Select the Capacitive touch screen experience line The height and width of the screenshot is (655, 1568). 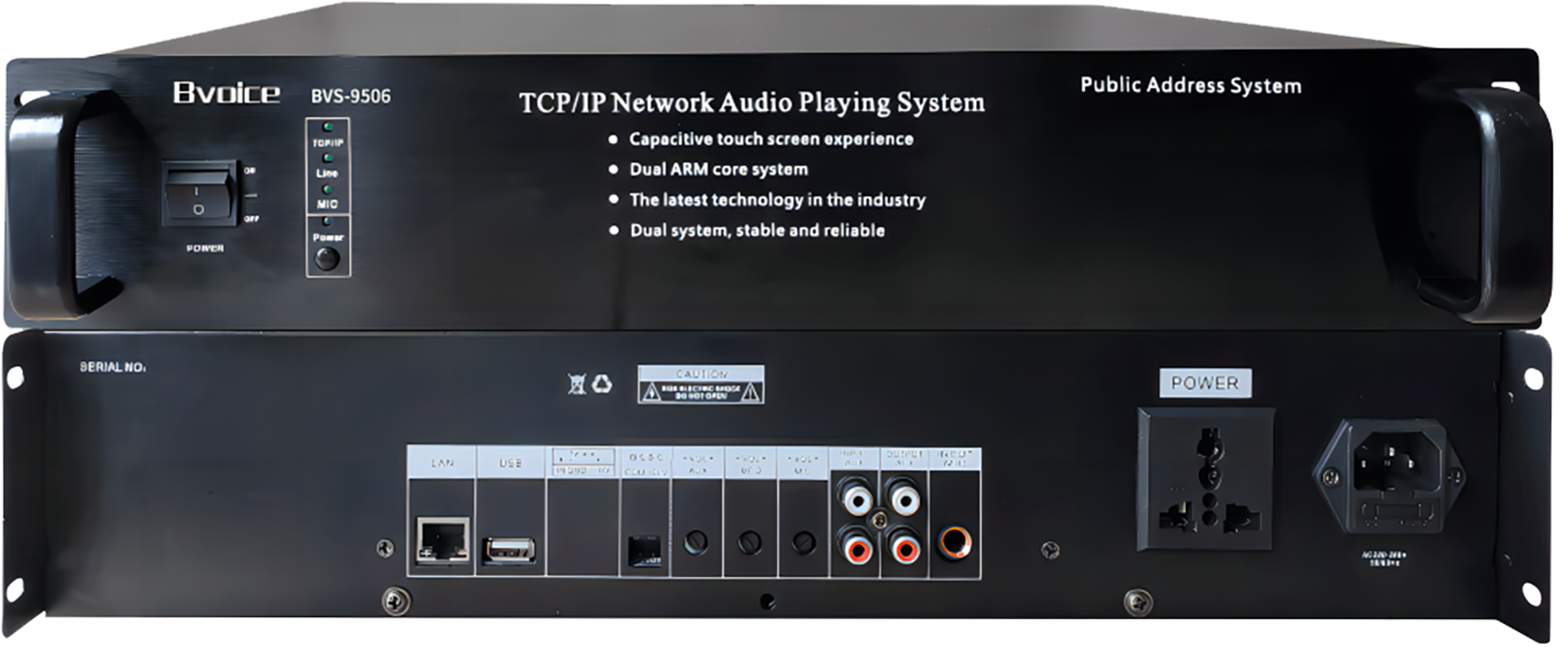[771, 139]
